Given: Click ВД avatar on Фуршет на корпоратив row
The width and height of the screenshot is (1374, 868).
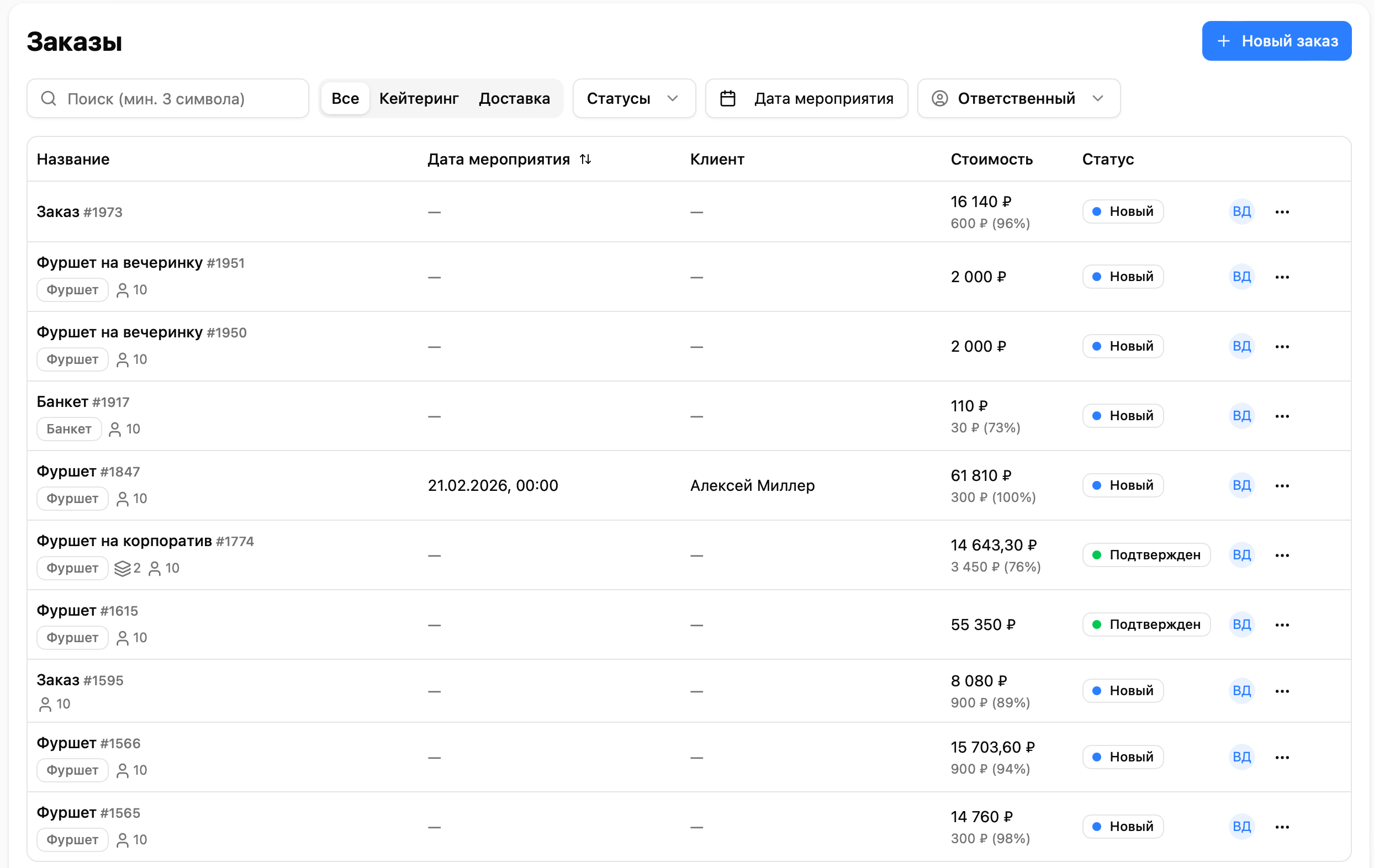Looking at the screenshot, I should (1241, 555).
